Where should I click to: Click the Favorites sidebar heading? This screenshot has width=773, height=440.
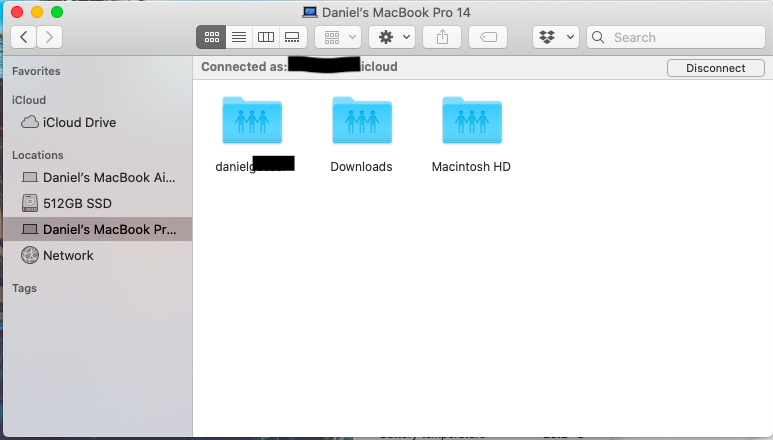pos(36,71)
